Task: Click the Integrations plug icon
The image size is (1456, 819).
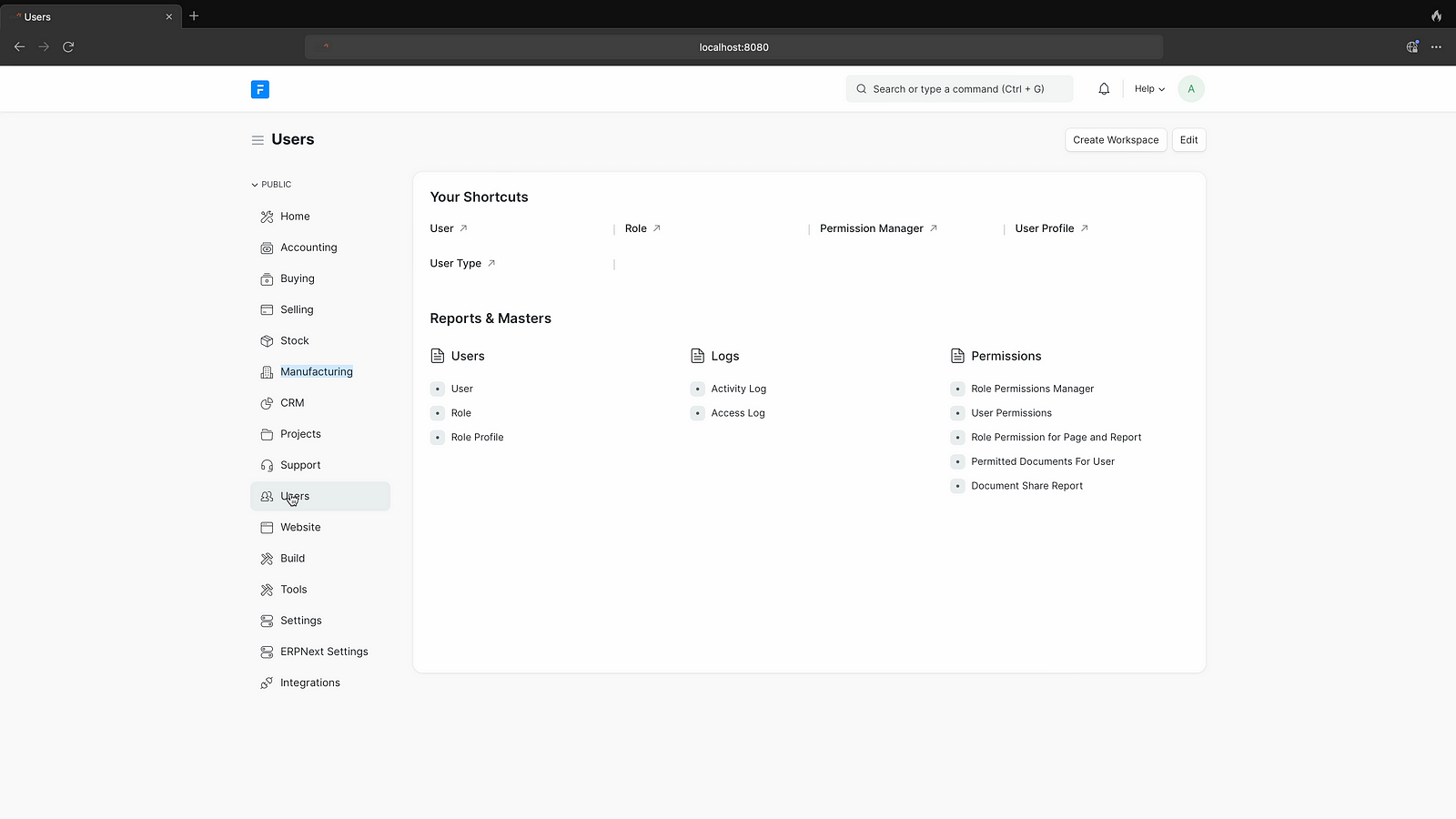Action: [x=267, y=683]
